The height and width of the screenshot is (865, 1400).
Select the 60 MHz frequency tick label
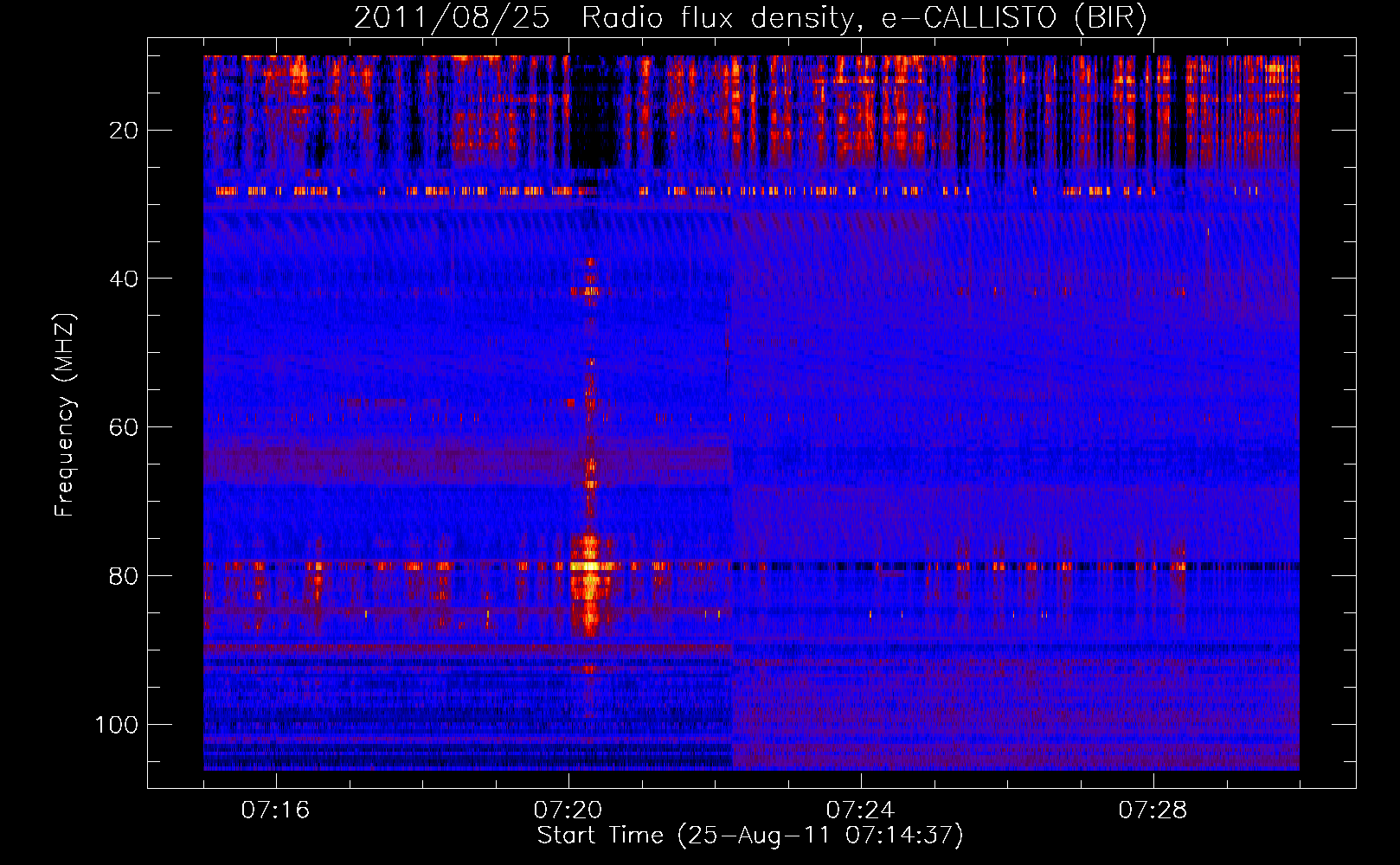[125, 427]
